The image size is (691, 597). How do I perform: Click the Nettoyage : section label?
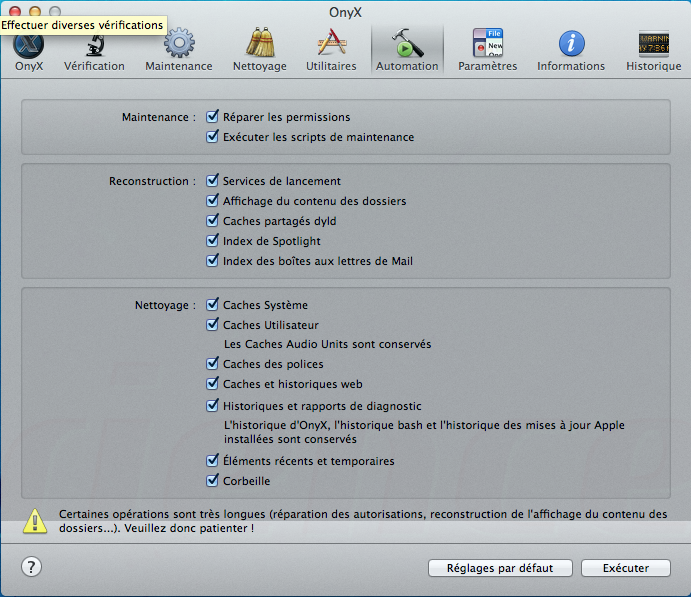[165, 305]
